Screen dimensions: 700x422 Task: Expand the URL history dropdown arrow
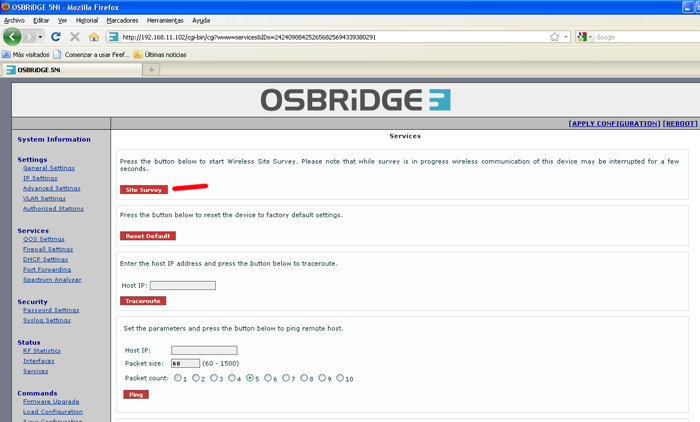pyautogui.click(x=566, y=37)
